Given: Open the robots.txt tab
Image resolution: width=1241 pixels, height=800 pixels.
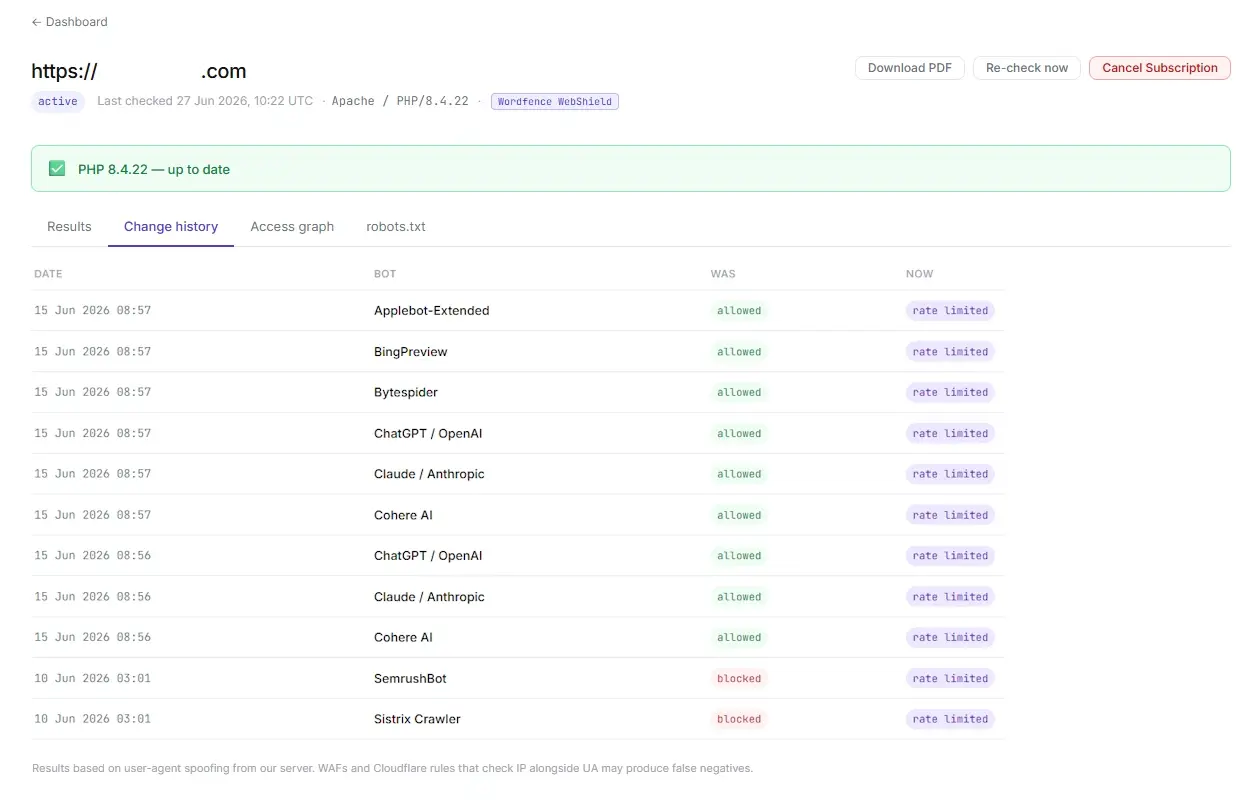Looking at the screenshot, I should [x=396, y=227].
